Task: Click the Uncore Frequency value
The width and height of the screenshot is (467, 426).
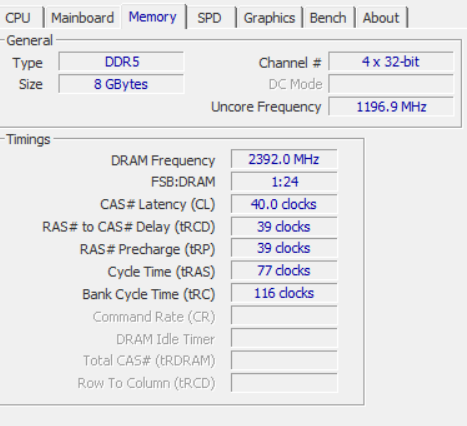Action: [x=391, y=107]
